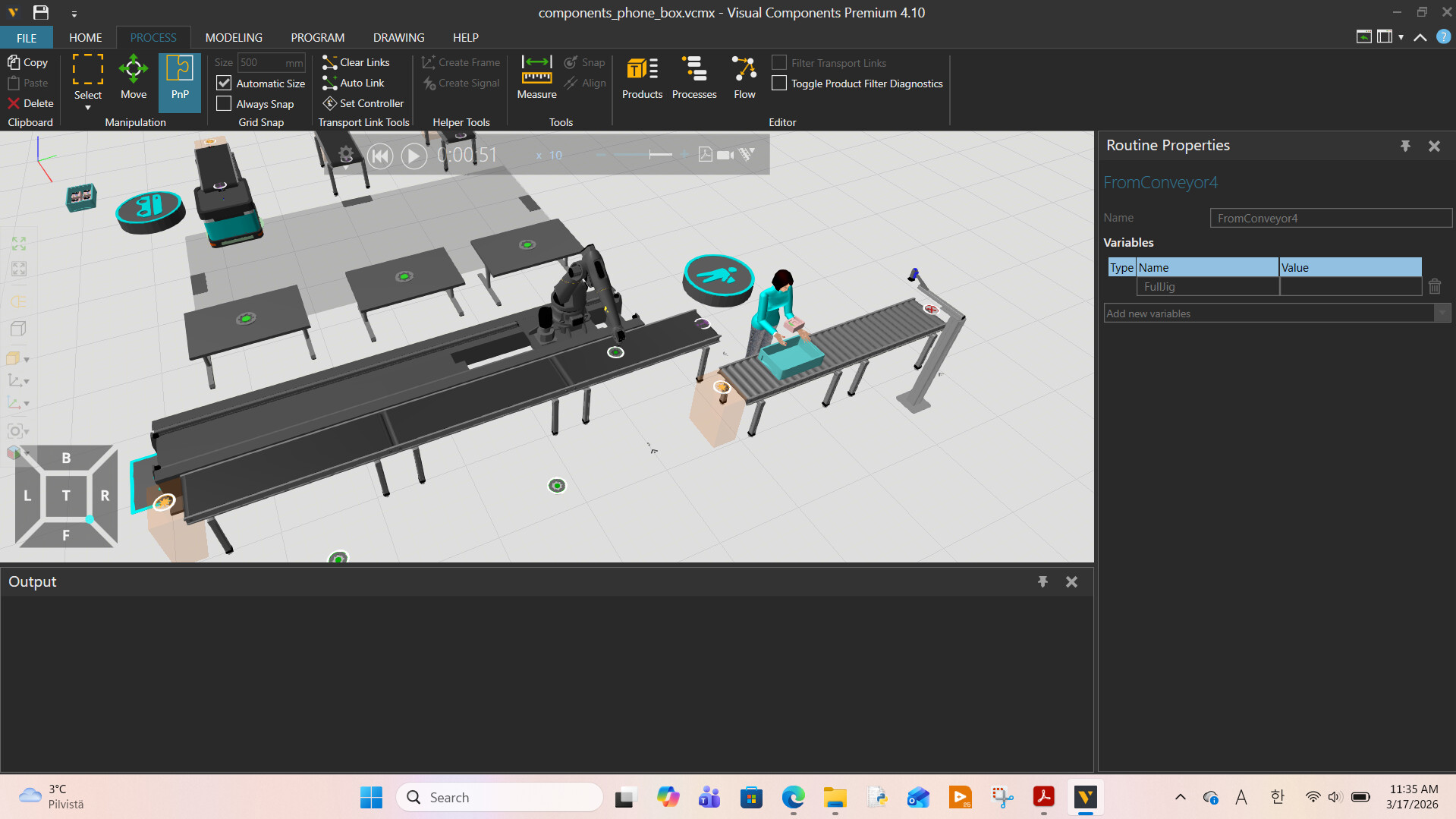Play the simulation
Screen dimensions: 1456x819
[x=414, y=156]
